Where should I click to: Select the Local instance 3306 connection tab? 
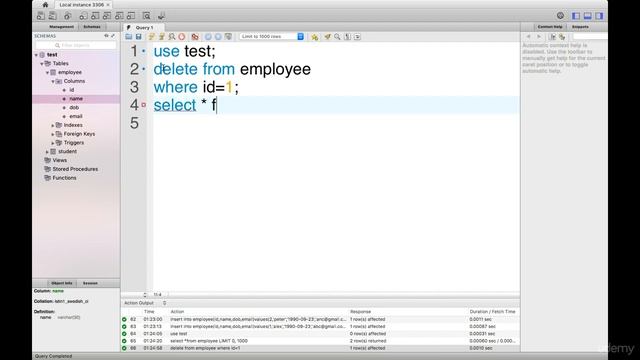tap(82, 5)
